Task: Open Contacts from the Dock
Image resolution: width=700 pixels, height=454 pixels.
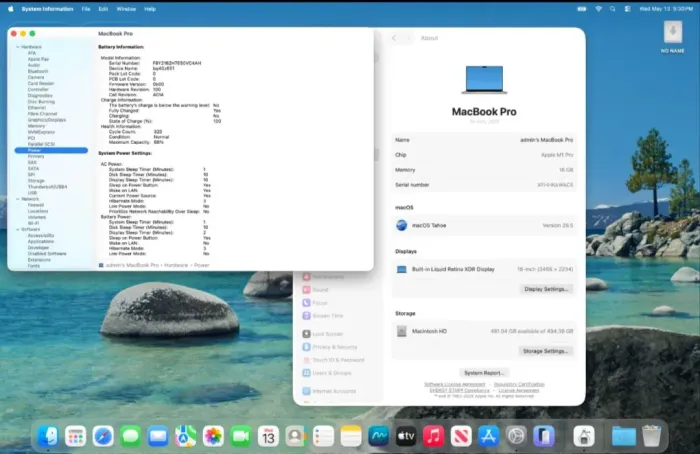Action: (x=296, y=436)
